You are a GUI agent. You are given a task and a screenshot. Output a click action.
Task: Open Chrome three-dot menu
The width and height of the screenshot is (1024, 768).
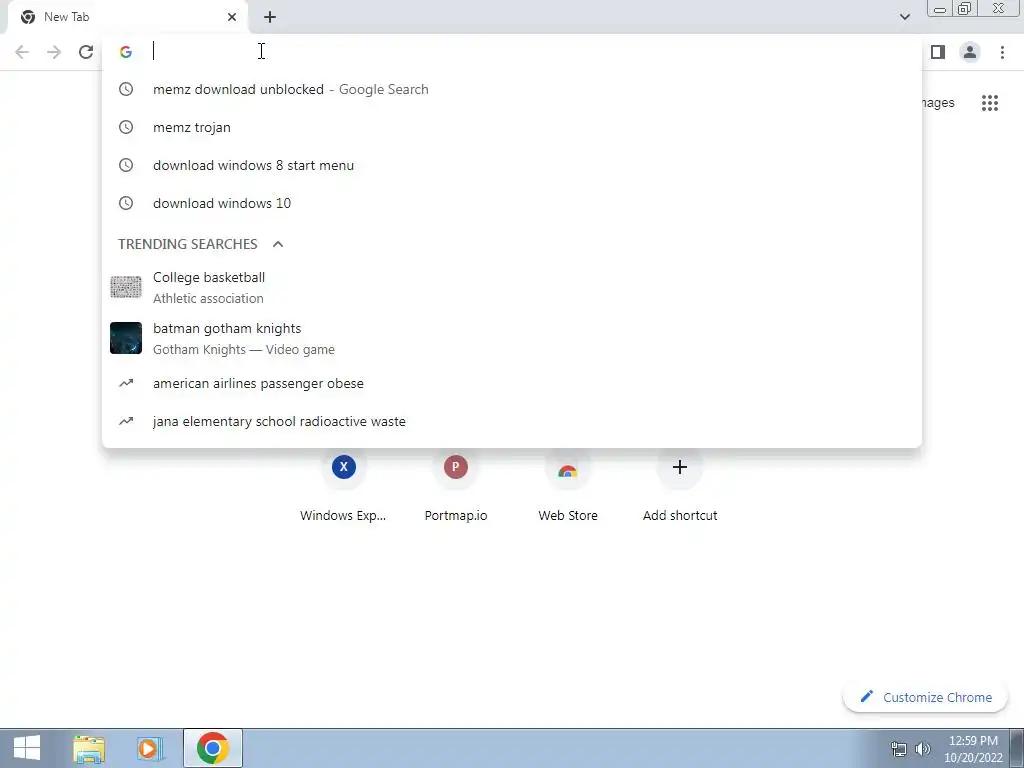tap(1002, 52)
